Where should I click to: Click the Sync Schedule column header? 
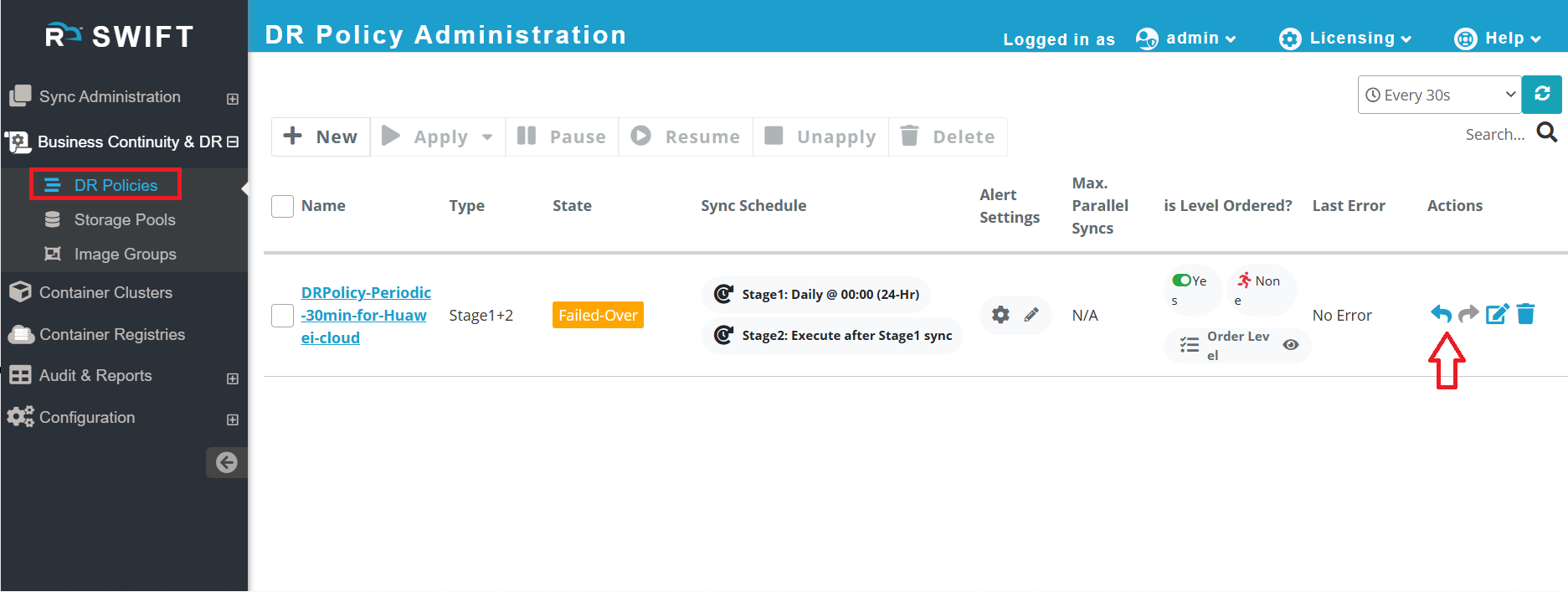(x=753, y=205)
